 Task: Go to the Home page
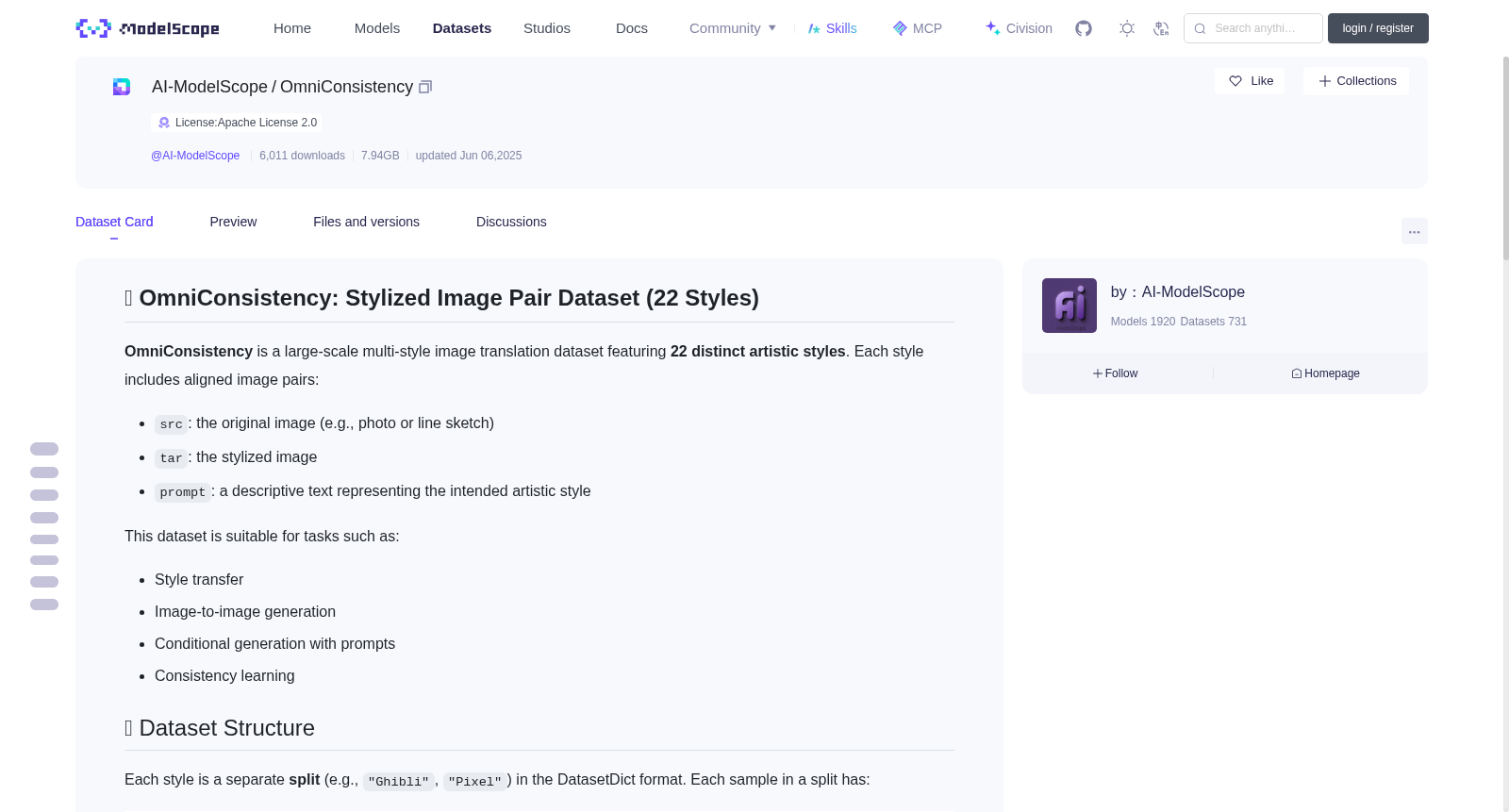292,28
